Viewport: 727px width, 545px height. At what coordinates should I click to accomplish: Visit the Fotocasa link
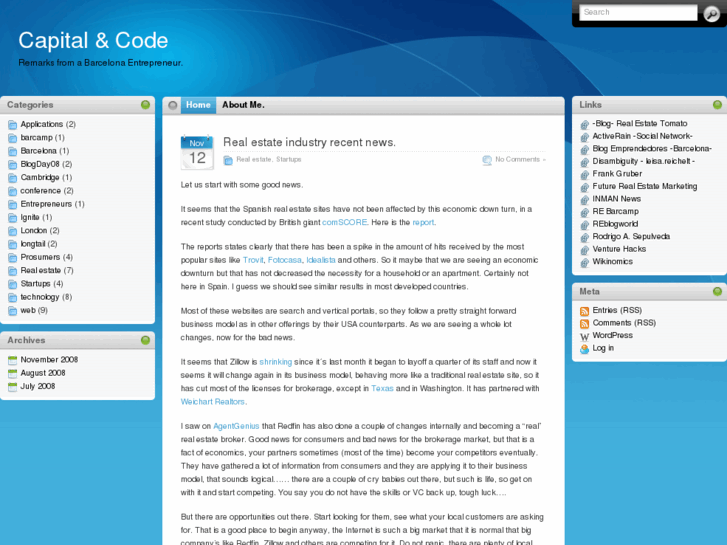(x=285, y=260)
